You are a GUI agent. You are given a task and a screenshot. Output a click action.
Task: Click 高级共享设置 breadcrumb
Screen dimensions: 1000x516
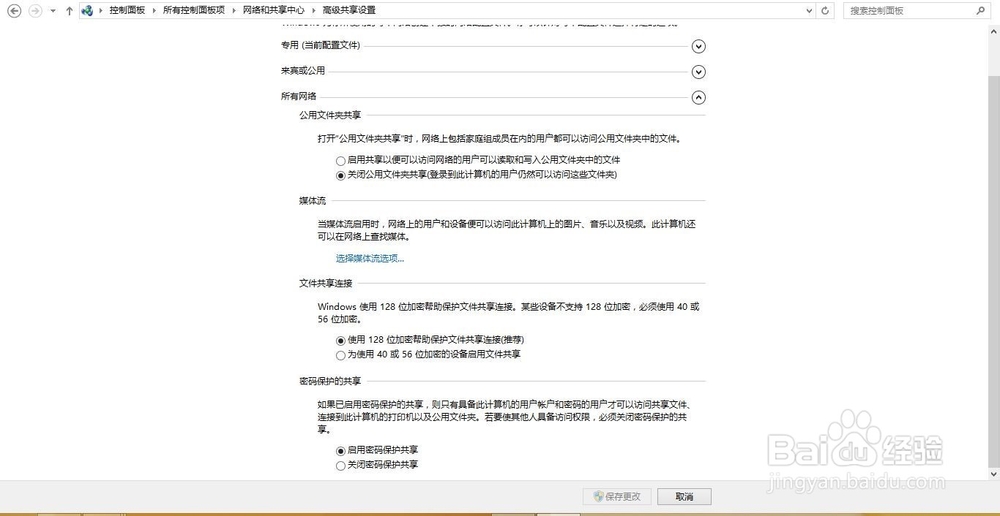point(349,11)
